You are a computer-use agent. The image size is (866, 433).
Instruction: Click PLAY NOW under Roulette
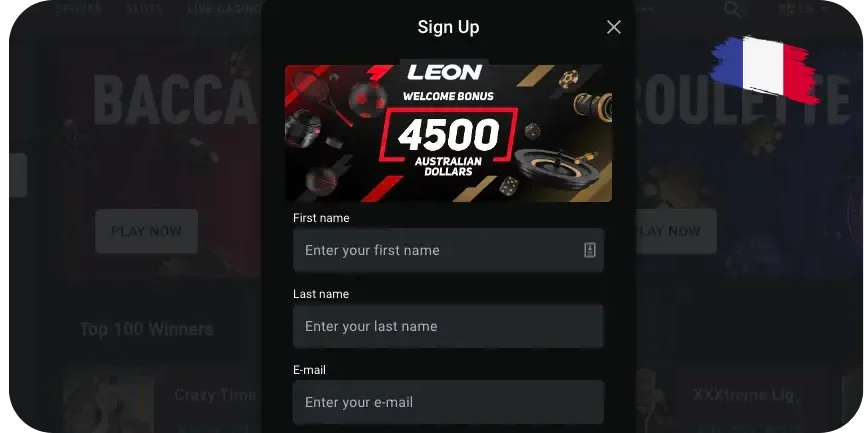pos(675,231)
